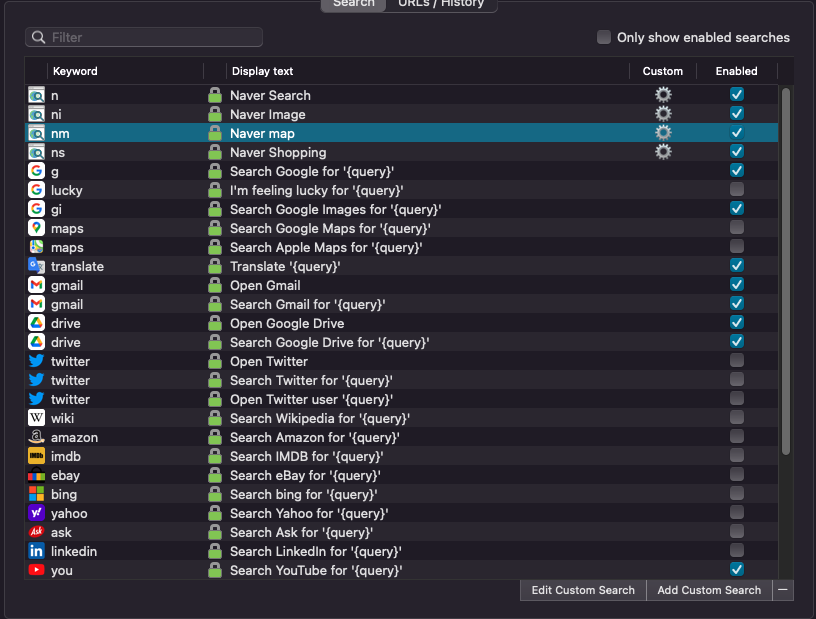Click the Bing icon
The image size is (816, 619).
(x=36, y=495)
